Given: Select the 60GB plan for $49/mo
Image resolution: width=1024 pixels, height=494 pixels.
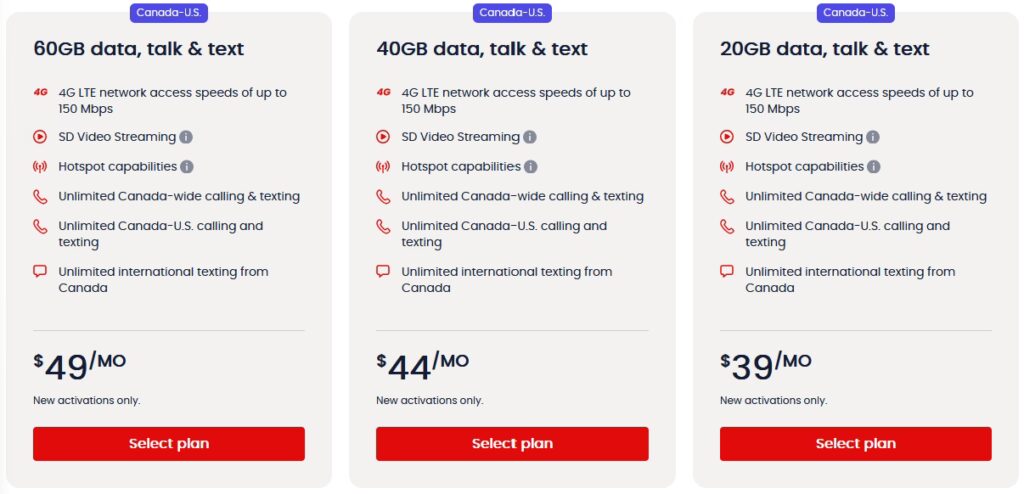Looking at the screenshot, I should [169, 444].
